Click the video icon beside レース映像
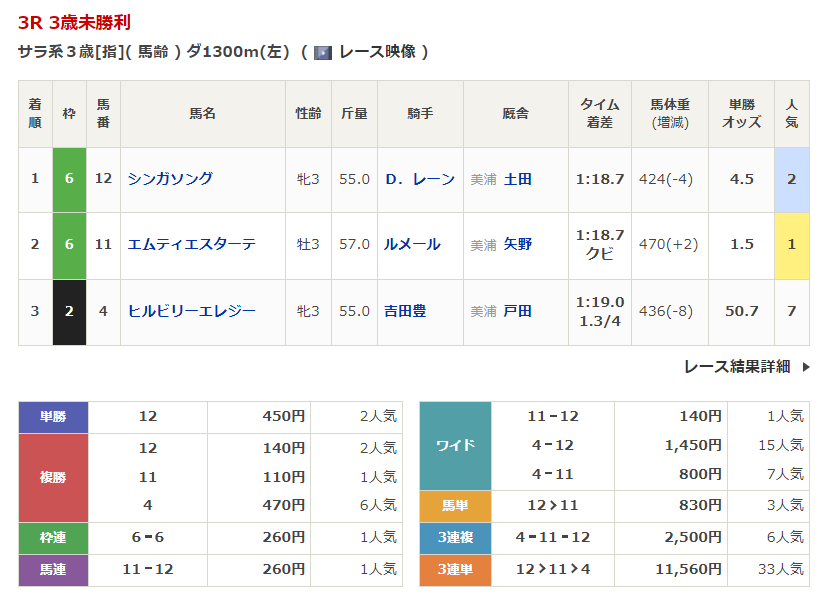Screen dimensions: 826x595 click(x=322, y=52)
